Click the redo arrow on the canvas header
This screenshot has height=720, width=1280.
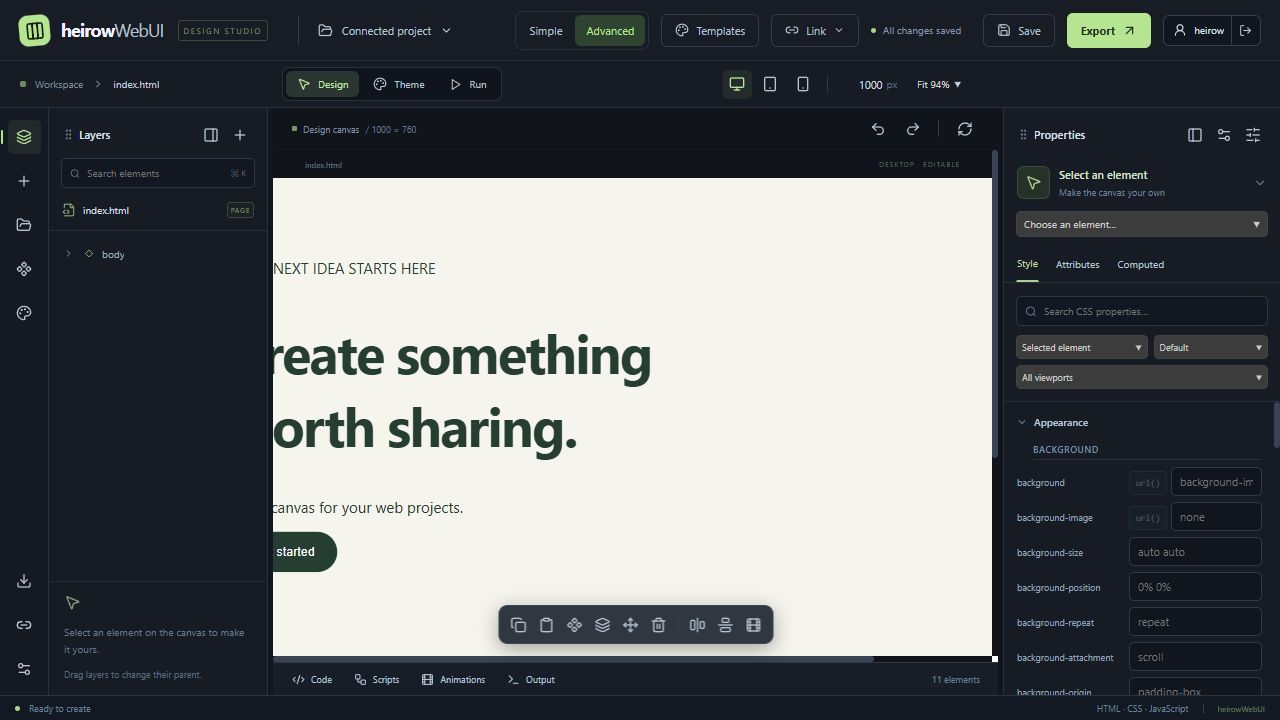tap(913, 129)
